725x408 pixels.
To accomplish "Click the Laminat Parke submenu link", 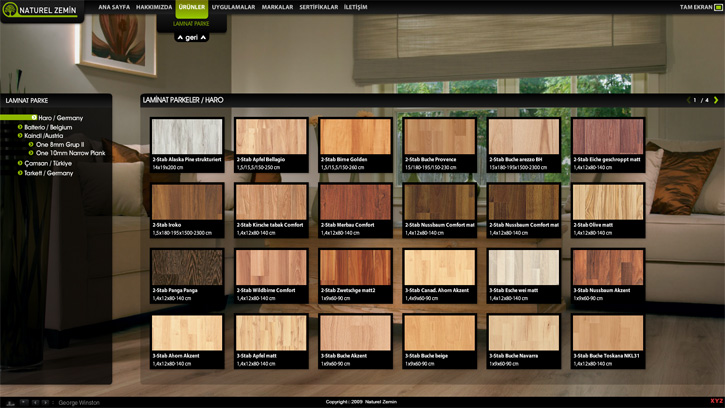I will [x=191, y=23].
